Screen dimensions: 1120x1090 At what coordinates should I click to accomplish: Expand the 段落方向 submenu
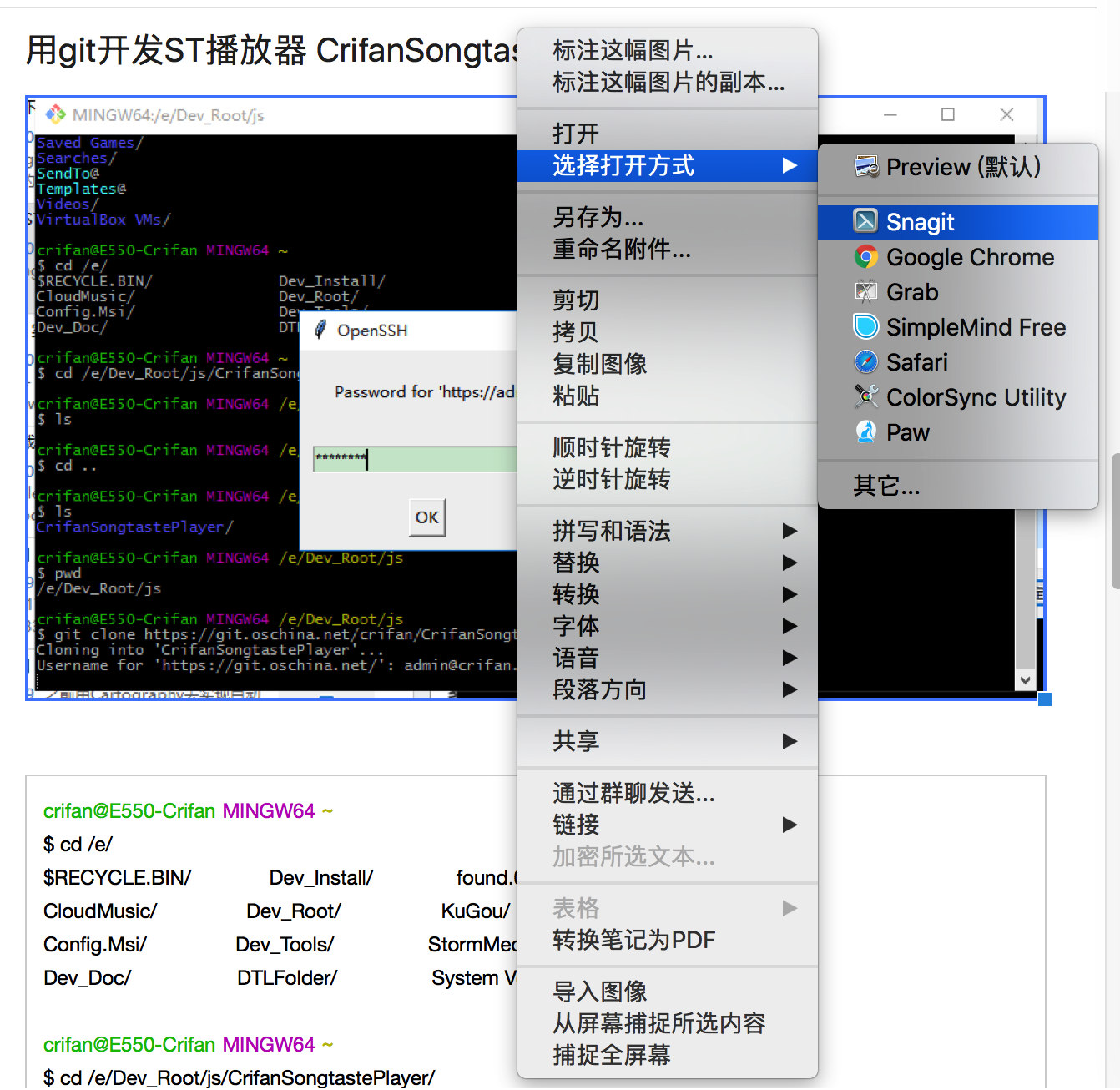(x=668, y=689)
